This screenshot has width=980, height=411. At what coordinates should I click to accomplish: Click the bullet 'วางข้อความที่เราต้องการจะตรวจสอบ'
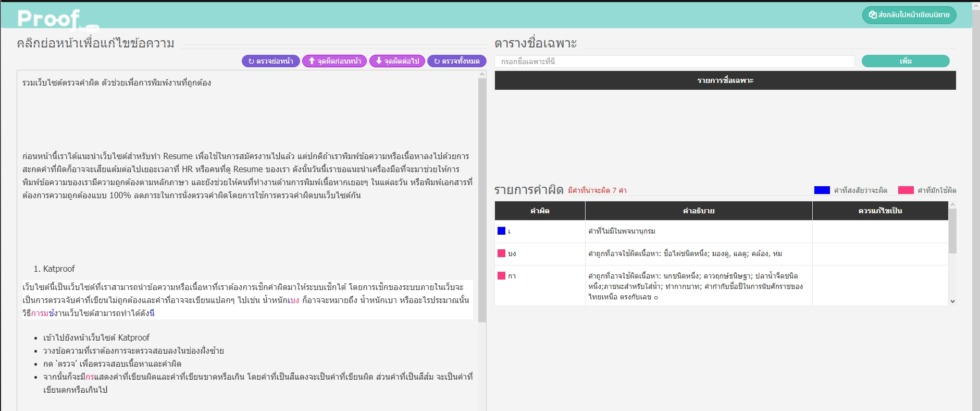(133, 350)
